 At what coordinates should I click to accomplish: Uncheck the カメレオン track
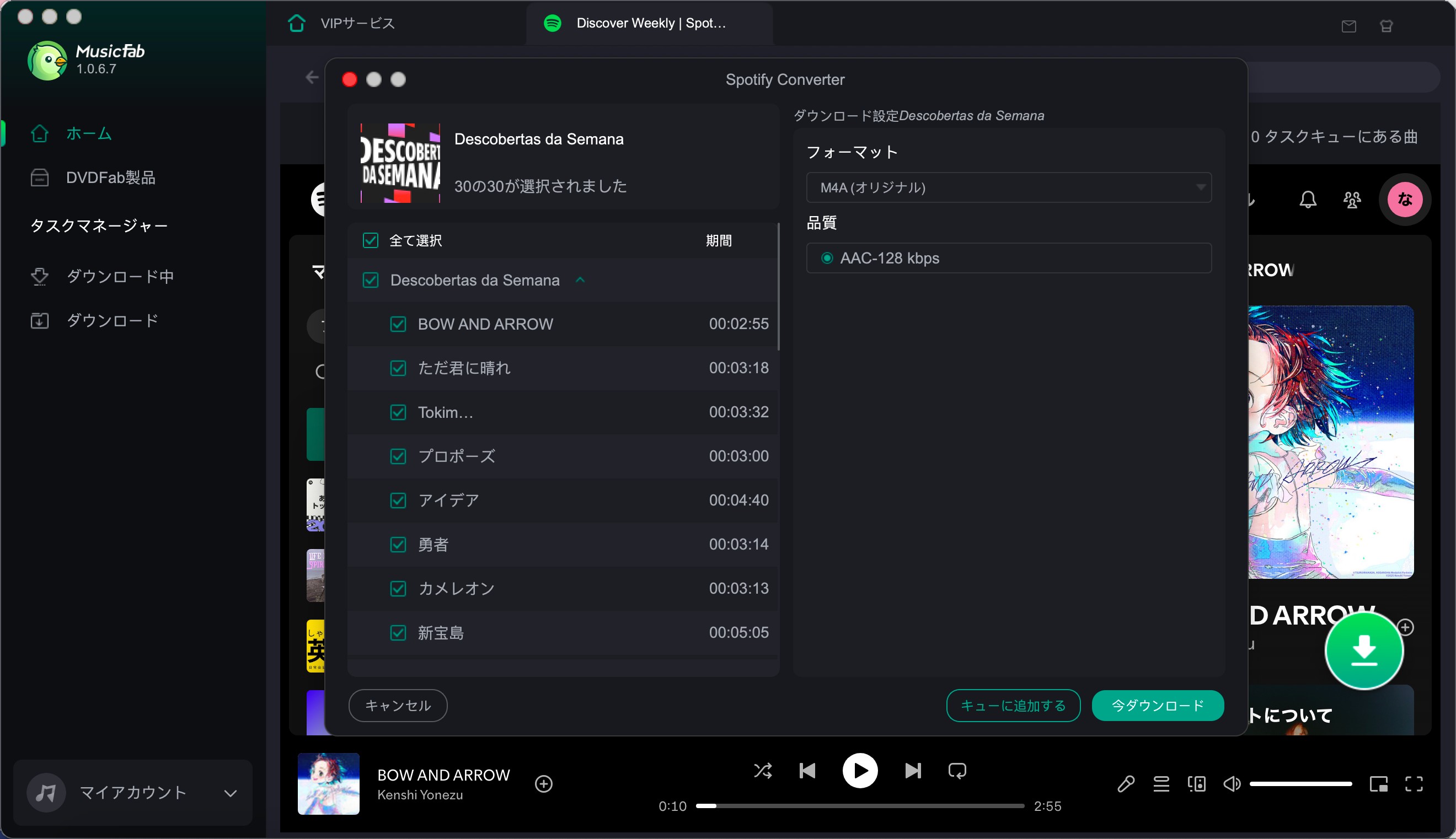398,588
